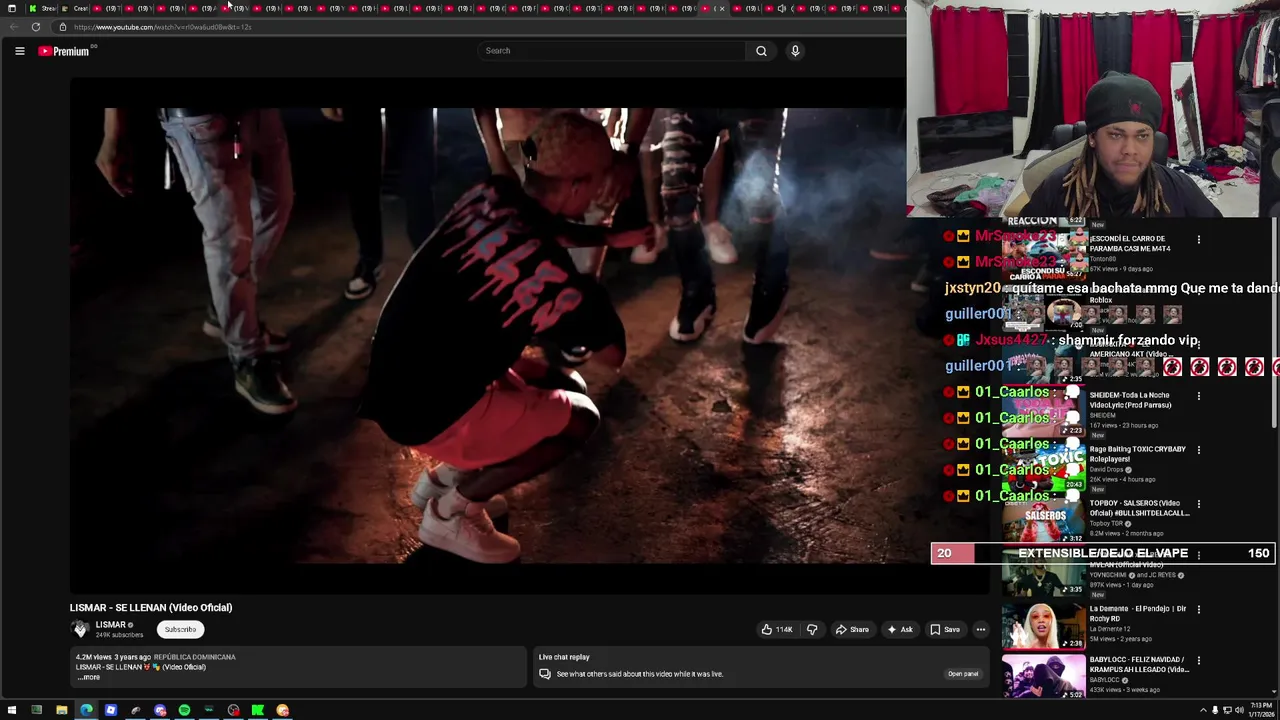Click the Live chat replay comment icon
The width and height of the screenshot is (1280, 720).
click(545, 674)
